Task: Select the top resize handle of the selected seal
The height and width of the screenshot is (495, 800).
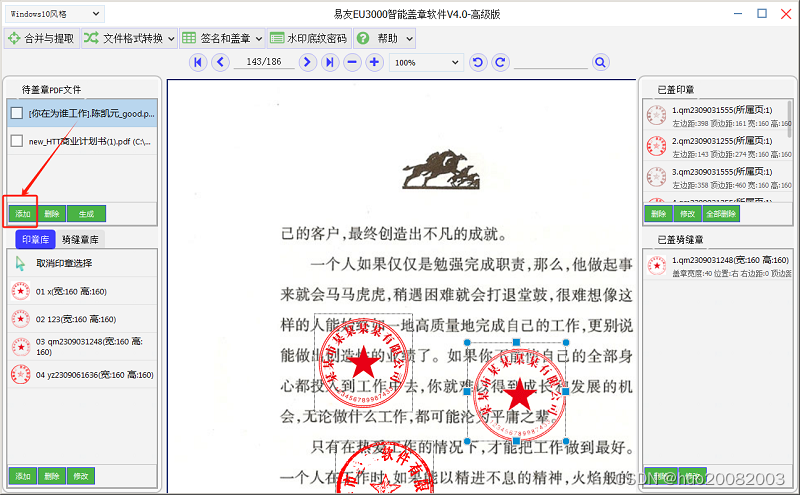Action: click(x=516, y=342)
